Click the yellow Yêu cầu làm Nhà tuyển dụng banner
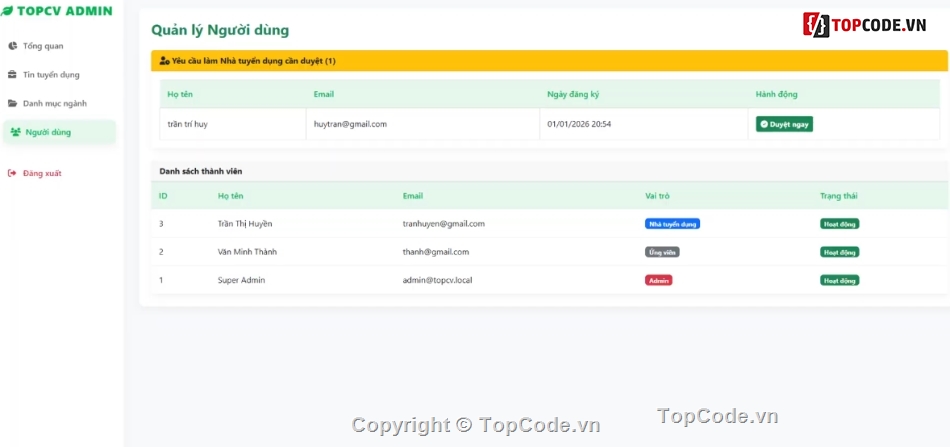This screenshot has width=950, height=447. pos(549,61)
